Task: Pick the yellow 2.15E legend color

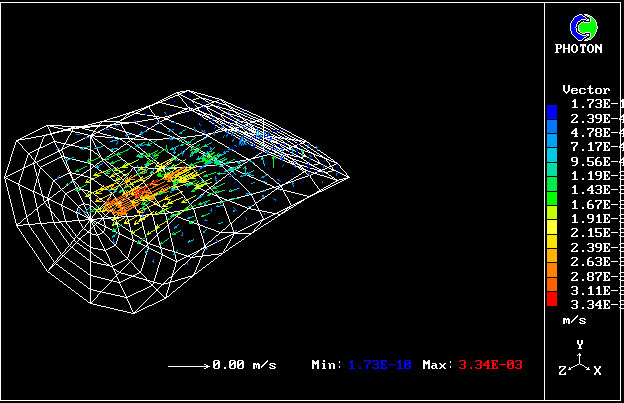Action: click(552, 233)
